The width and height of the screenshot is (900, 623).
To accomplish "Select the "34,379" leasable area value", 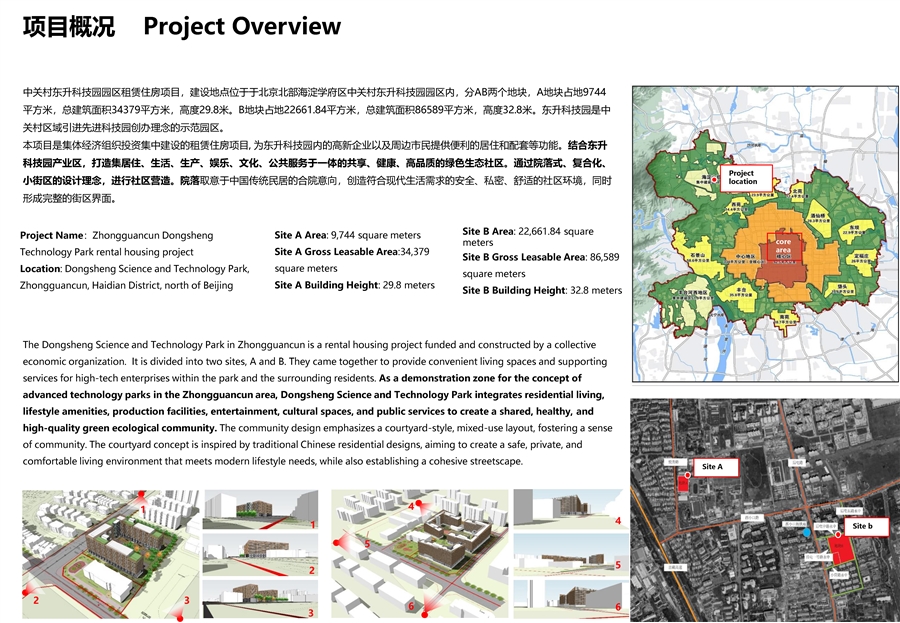I will 414,251.
